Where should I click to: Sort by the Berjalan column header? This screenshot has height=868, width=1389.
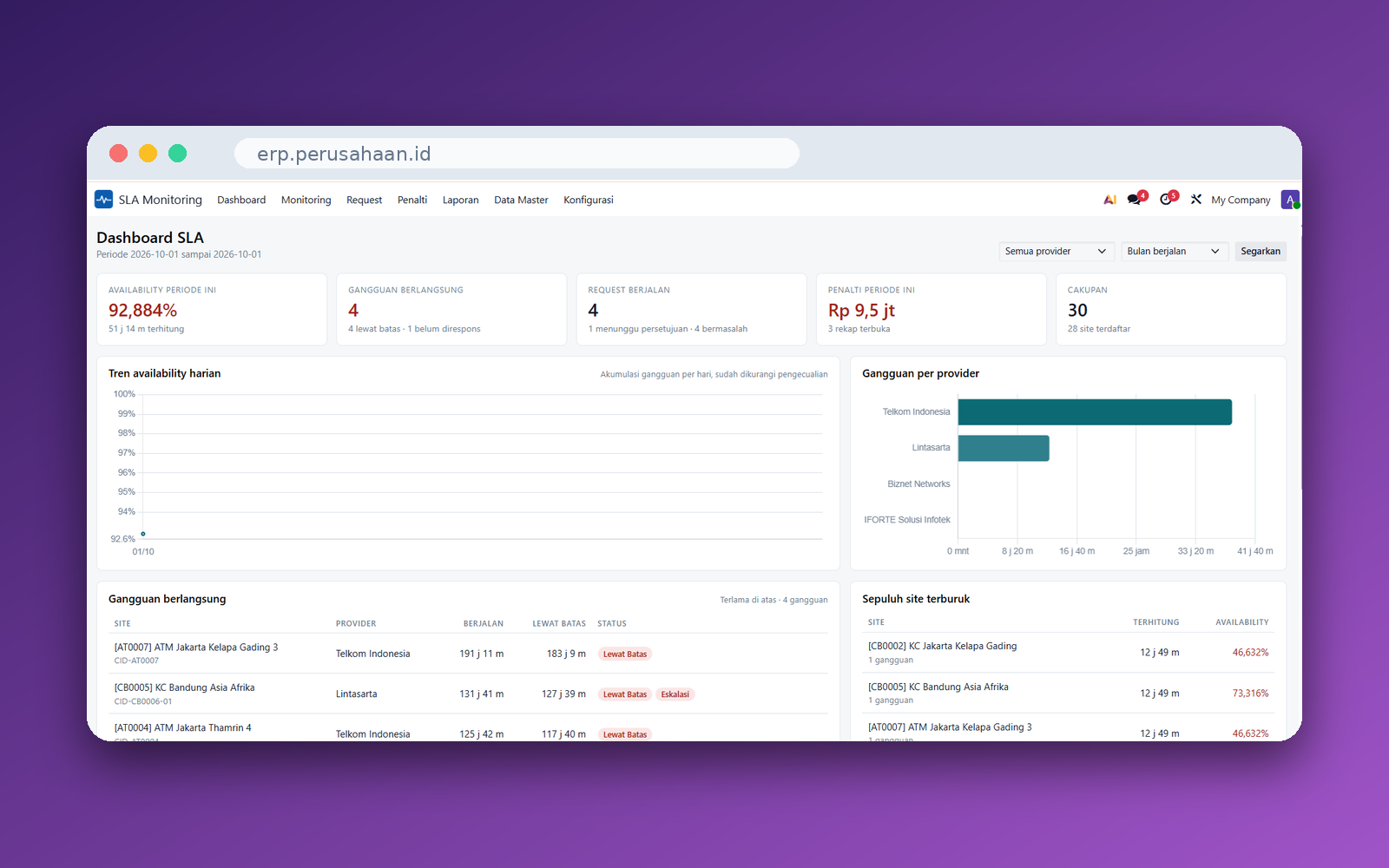tap(484, 623)
